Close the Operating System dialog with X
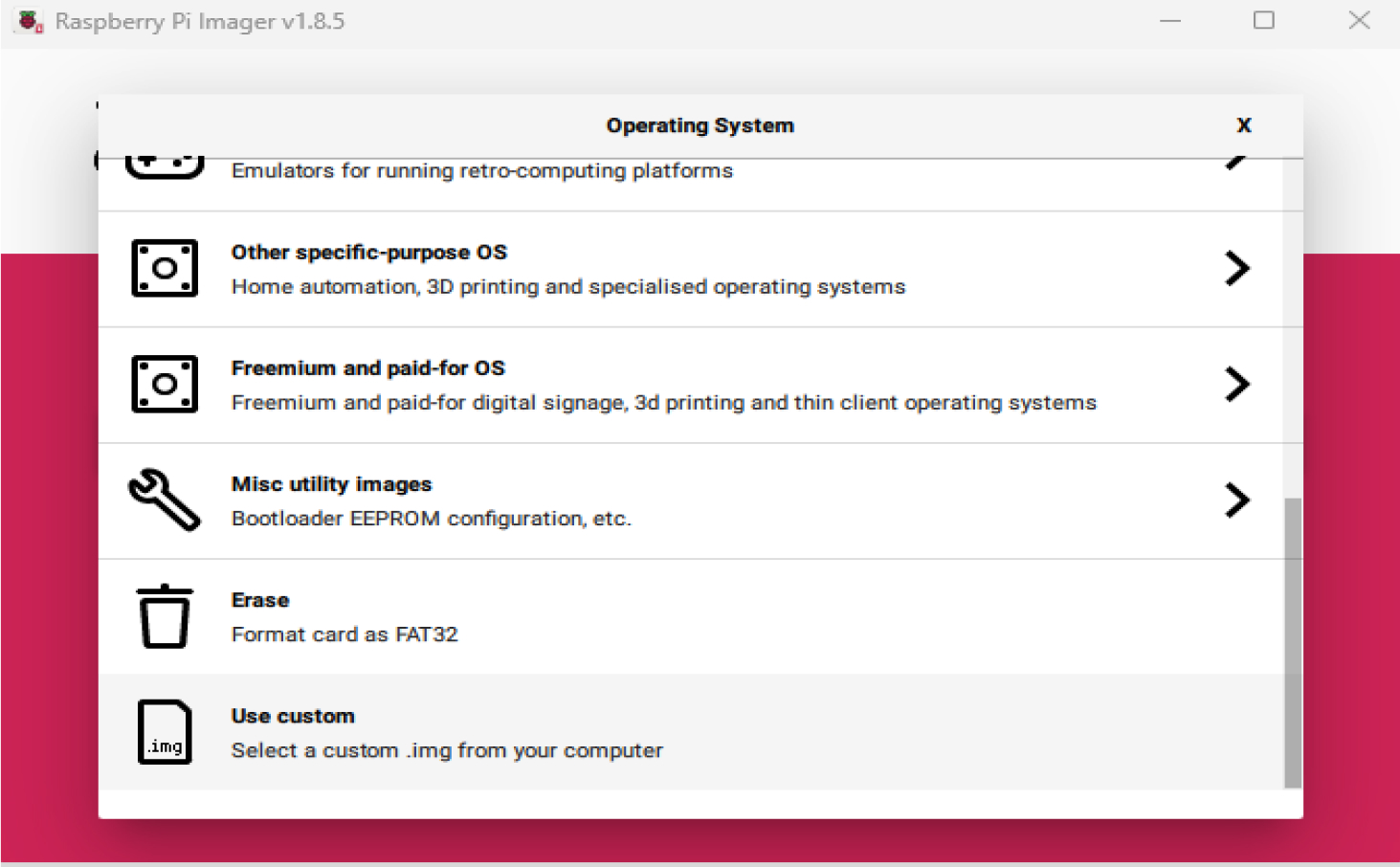The height and width of the screenshot is (867, 1400). tap(1244, 125)
